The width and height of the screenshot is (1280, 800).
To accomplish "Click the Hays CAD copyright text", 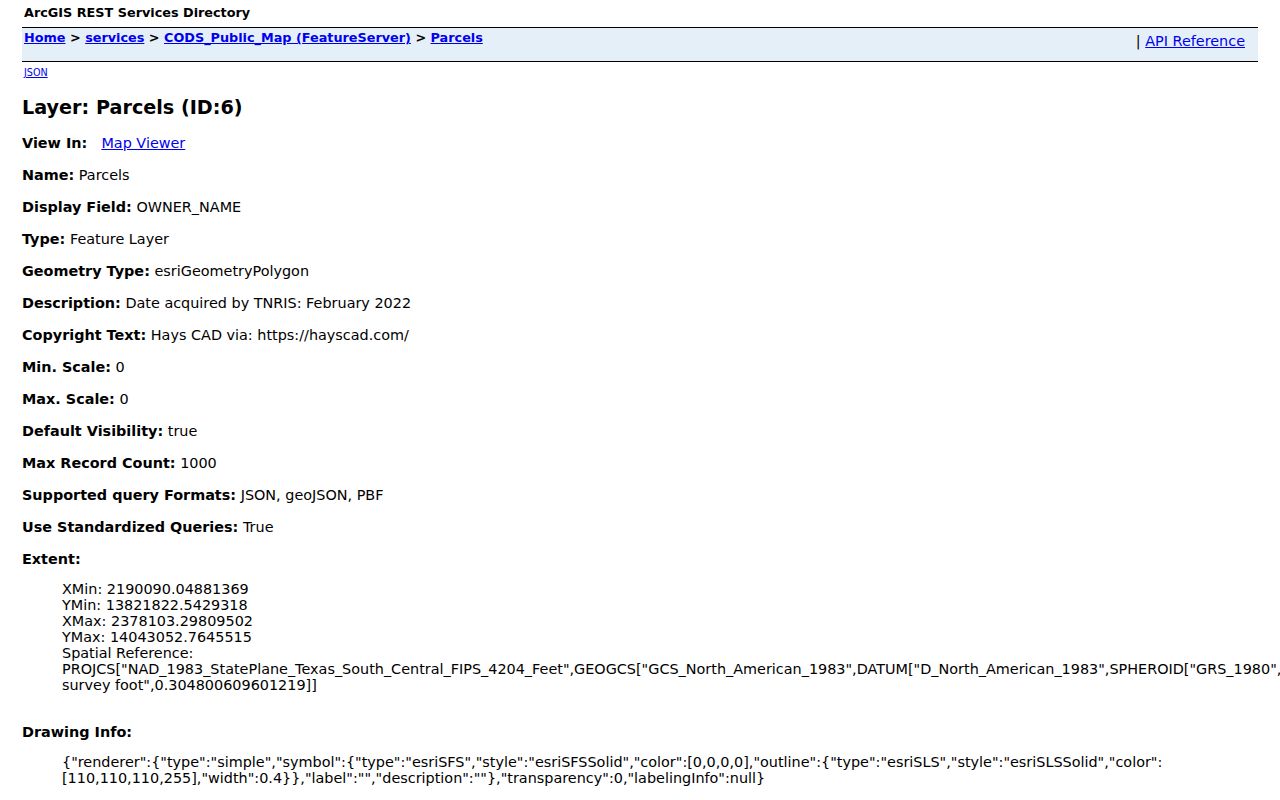I will pos(280,335).
